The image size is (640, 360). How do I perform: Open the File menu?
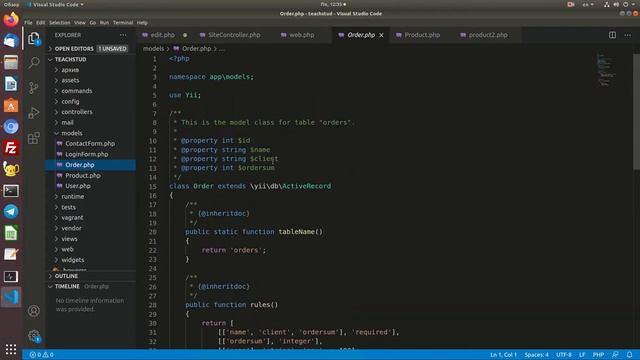point(28,23)
